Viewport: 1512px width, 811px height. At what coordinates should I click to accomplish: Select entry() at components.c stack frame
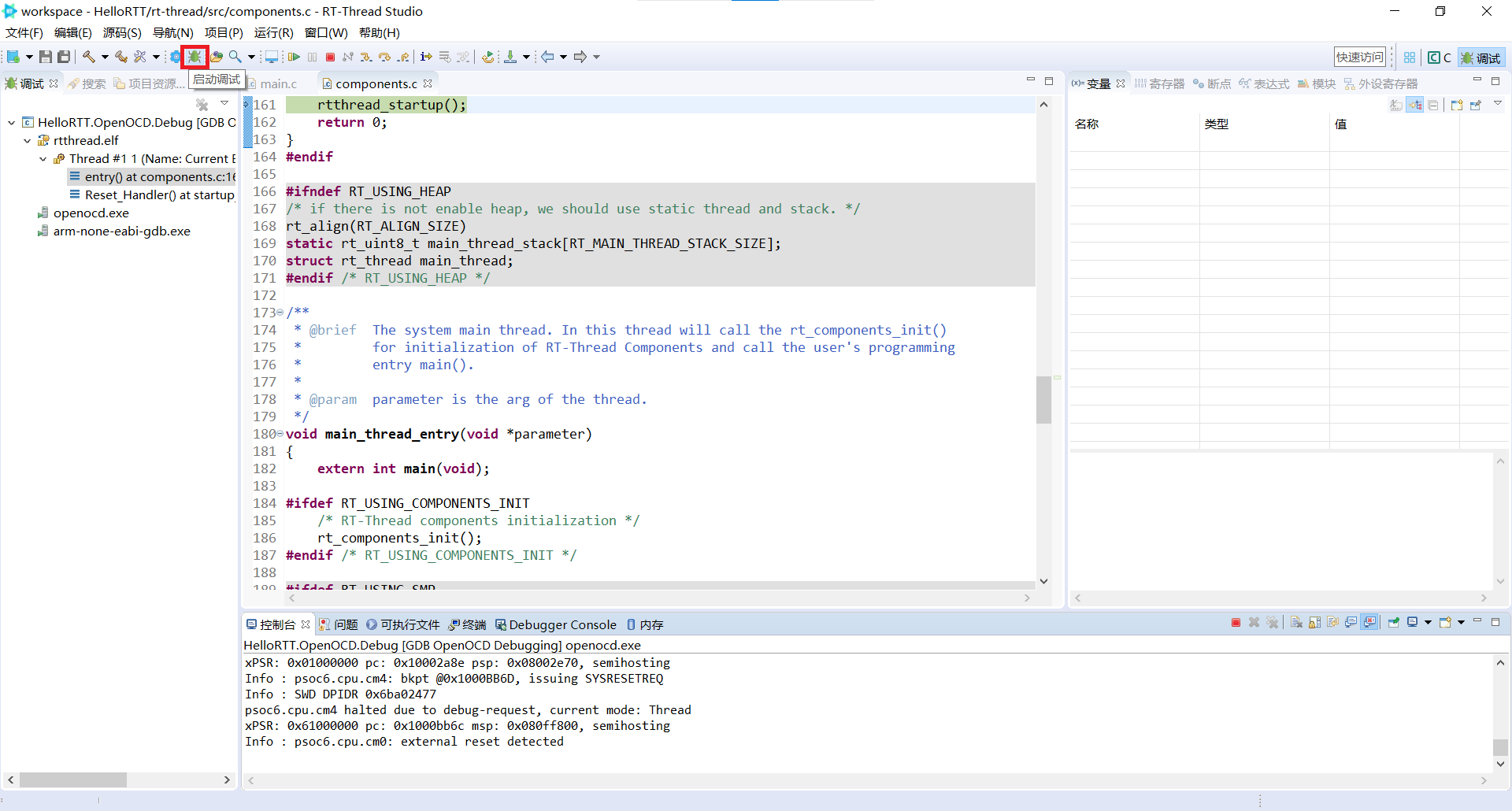point(153,176)
